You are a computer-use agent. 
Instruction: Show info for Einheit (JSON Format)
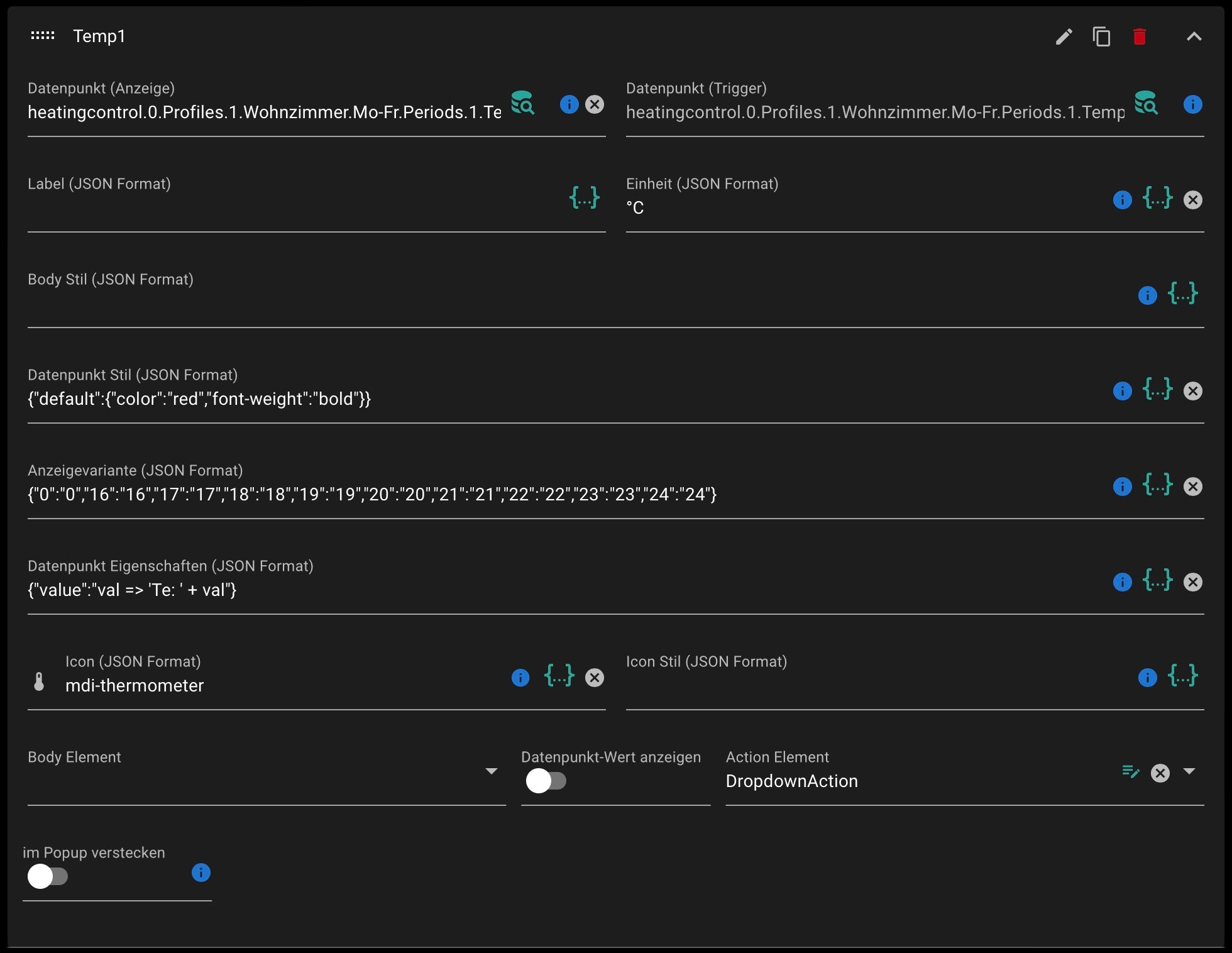[1122, 200]
